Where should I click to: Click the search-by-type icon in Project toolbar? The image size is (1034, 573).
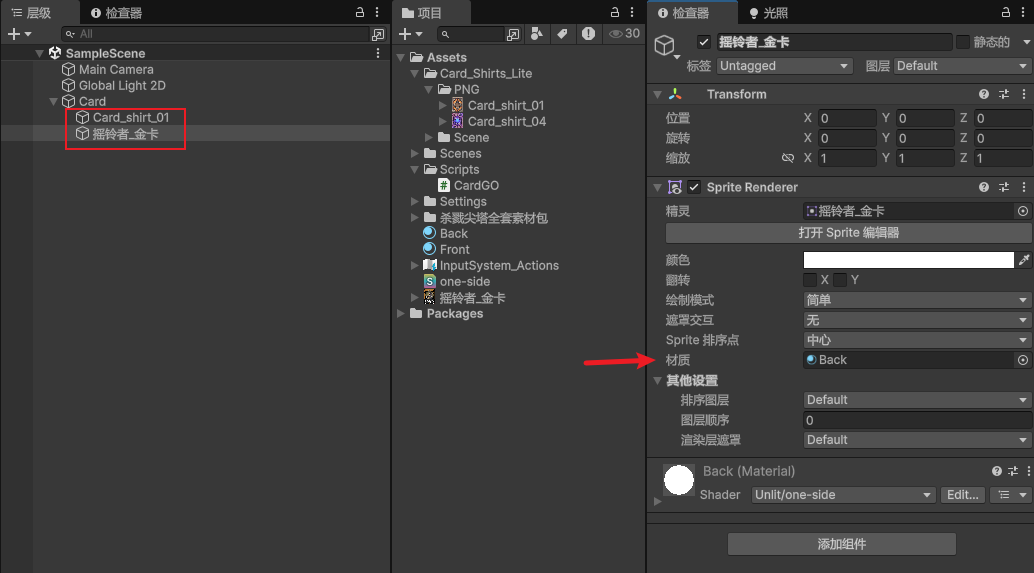tap(537, 34)
